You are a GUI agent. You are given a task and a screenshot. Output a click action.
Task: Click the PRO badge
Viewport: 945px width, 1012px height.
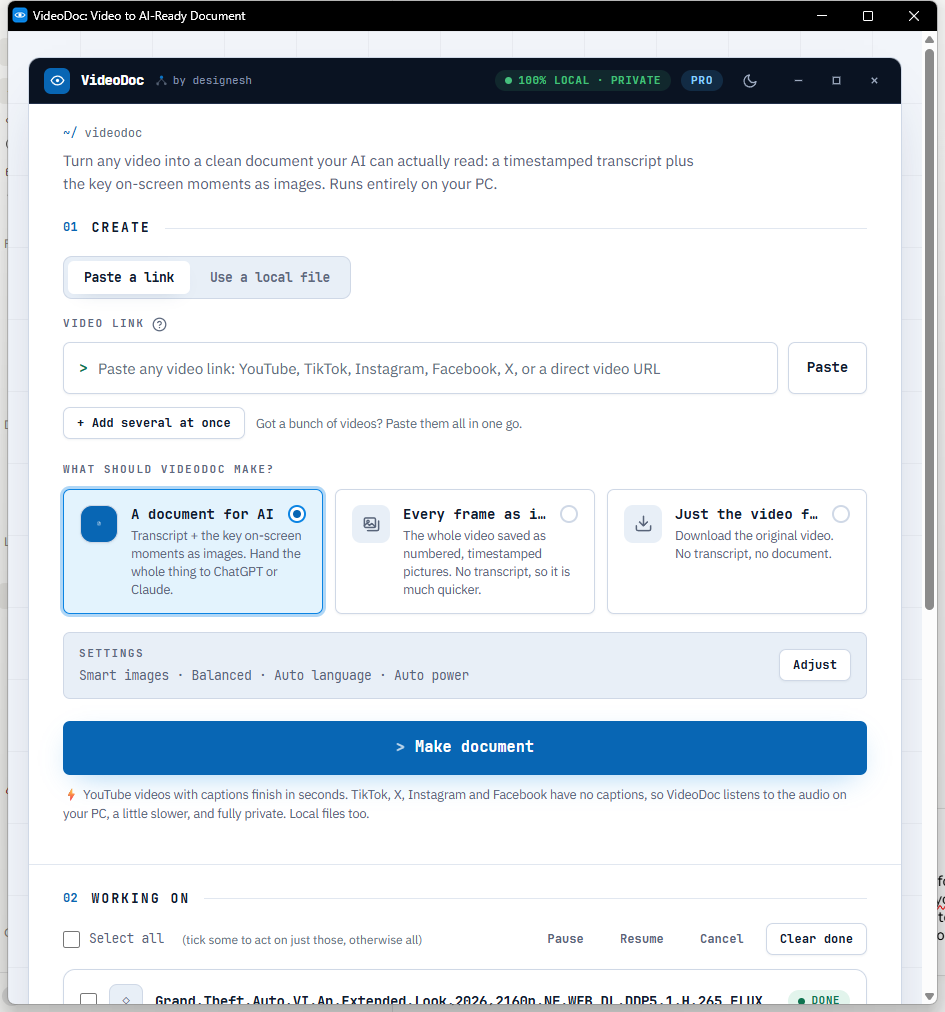[702, 81]
